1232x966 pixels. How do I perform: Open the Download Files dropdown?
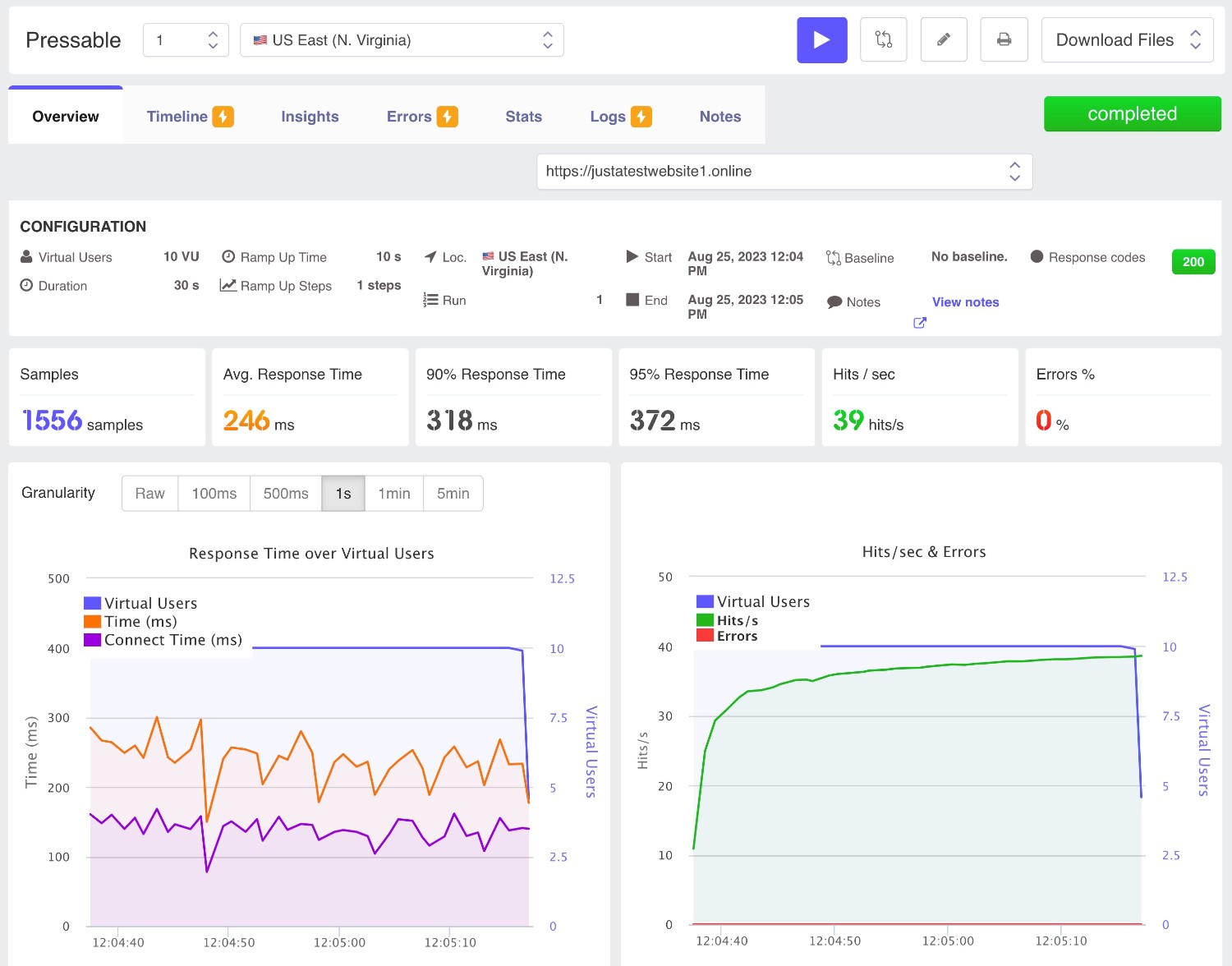click(x=1127, y=39)
